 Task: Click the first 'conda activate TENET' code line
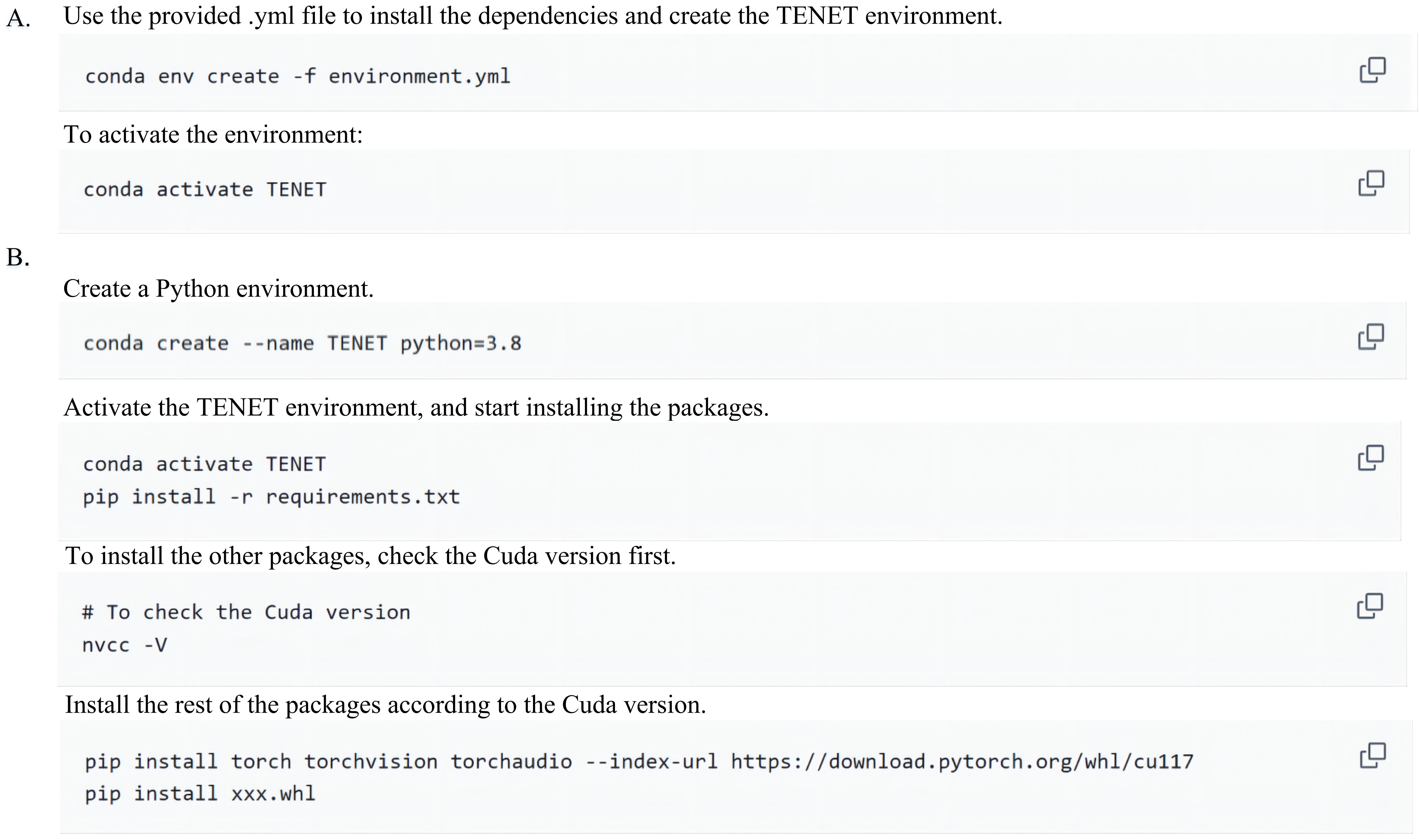[x=205, y=190]
